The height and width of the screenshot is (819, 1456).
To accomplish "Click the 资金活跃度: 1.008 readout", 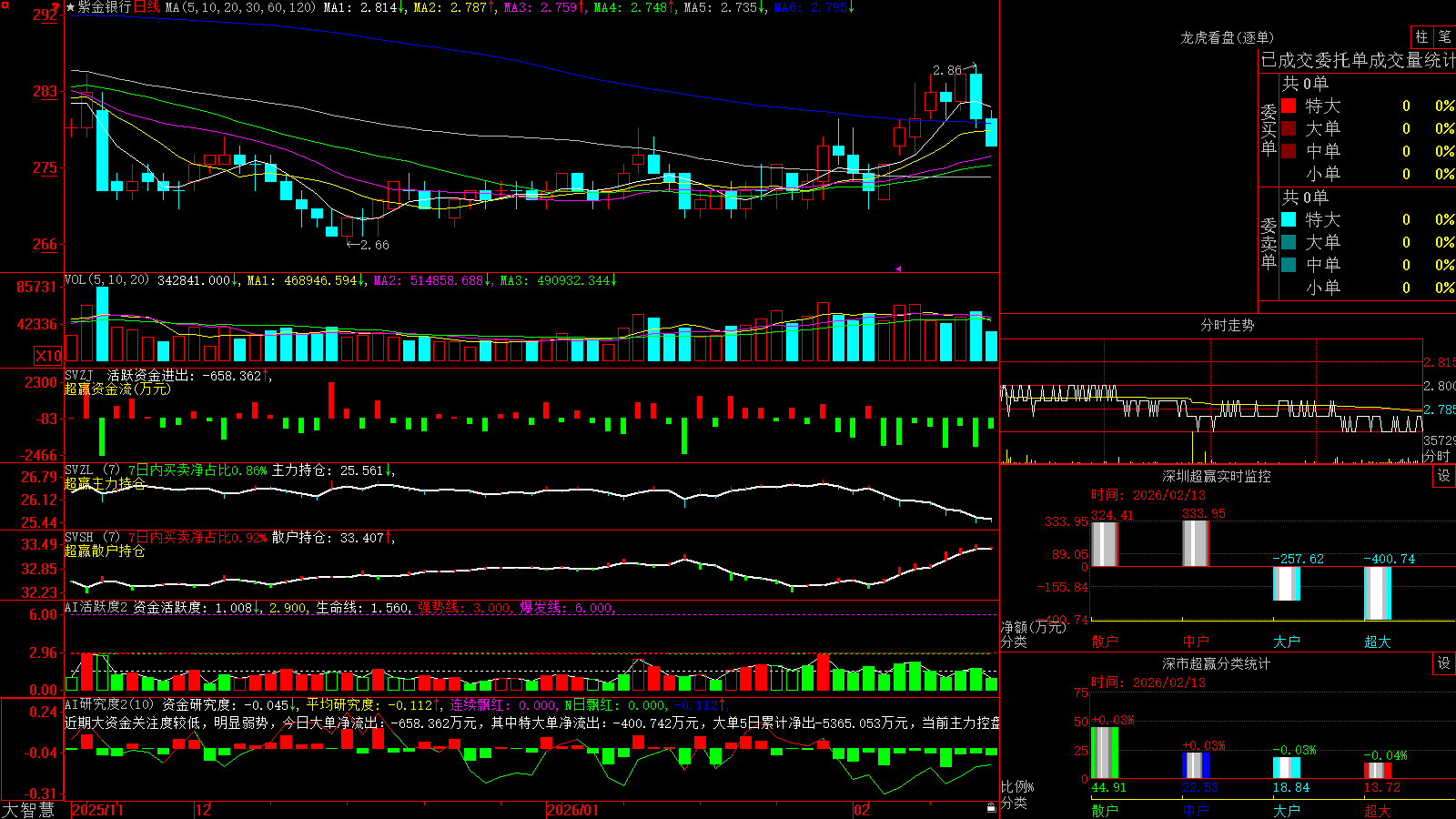I will pos(193,607).
